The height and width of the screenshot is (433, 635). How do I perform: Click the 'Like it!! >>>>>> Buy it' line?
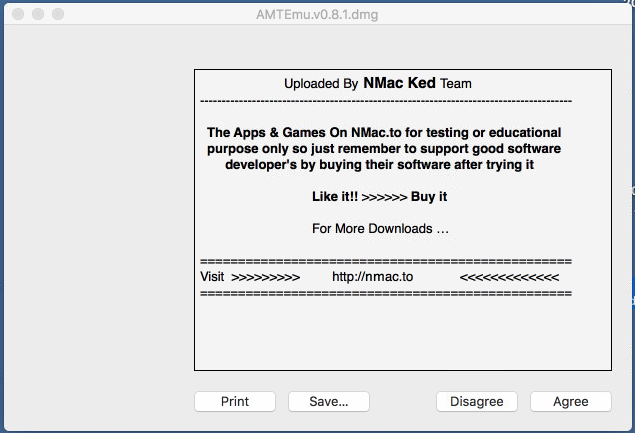pos(379,196)
